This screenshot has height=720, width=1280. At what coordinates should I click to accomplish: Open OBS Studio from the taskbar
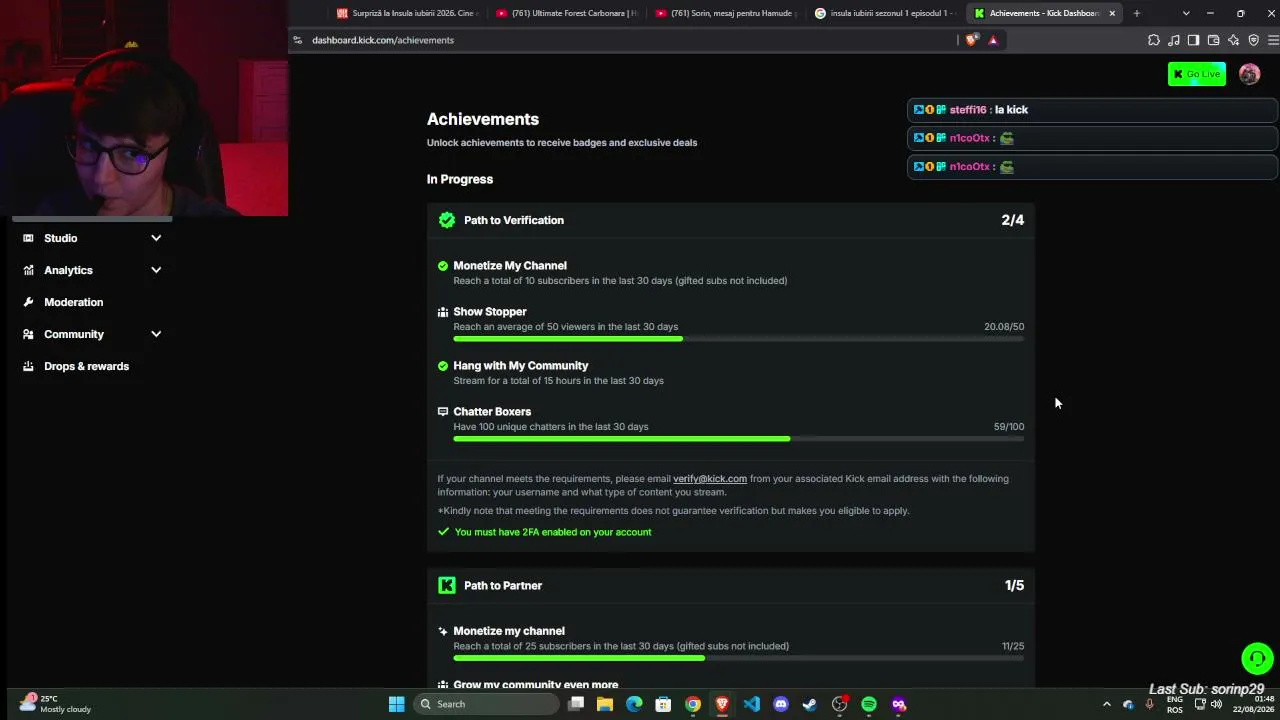pos(839,704)
